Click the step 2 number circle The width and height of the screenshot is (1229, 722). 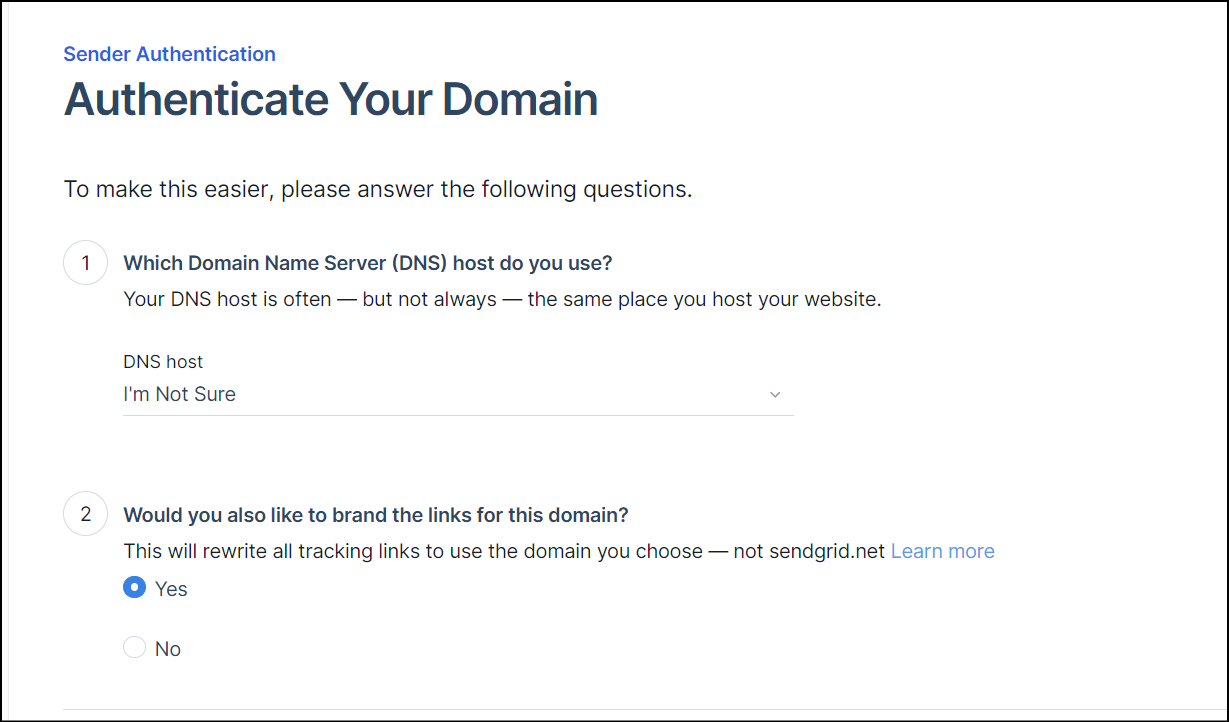[85, 515]
